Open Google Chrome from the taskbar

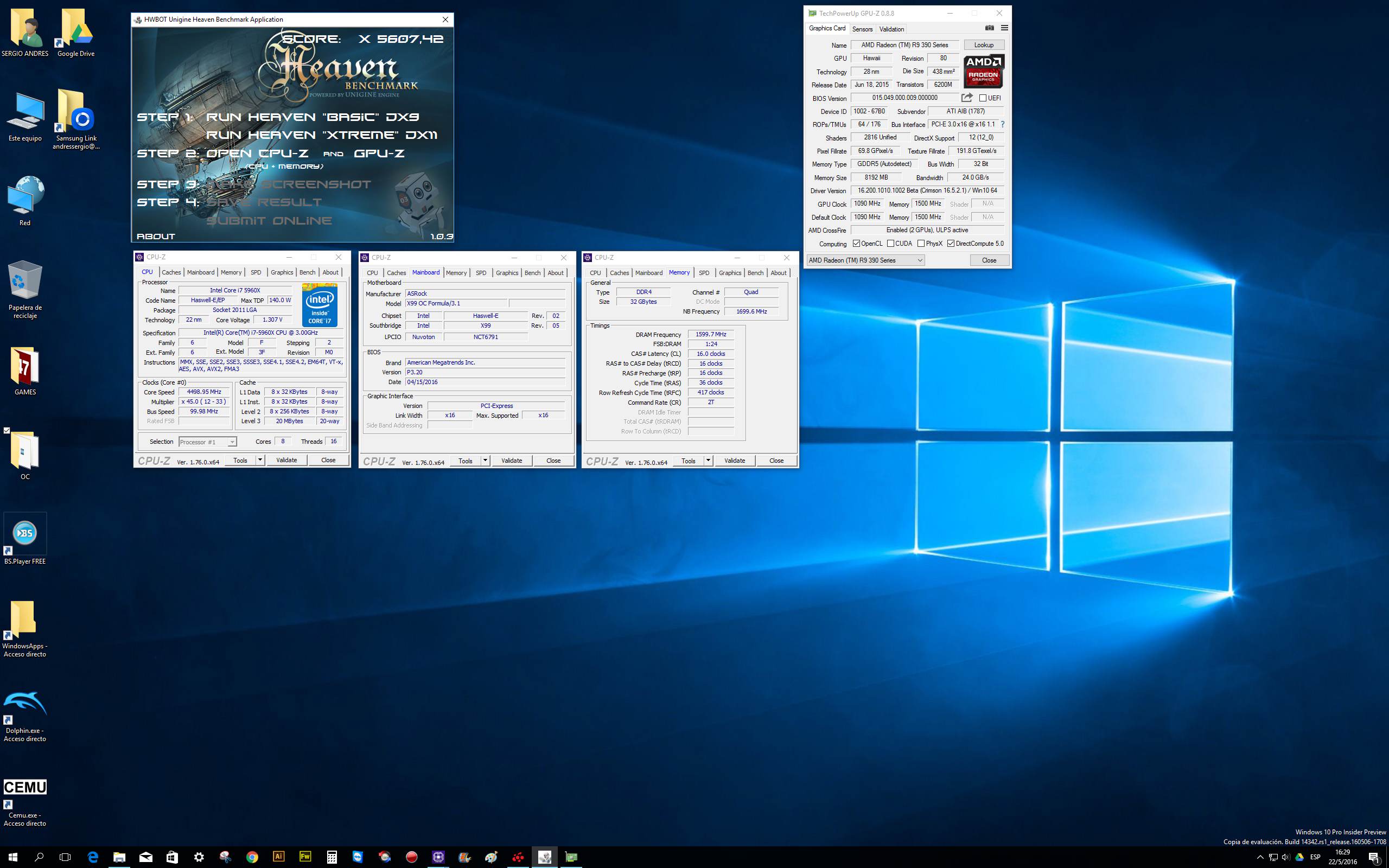click(x=252, y=857)
